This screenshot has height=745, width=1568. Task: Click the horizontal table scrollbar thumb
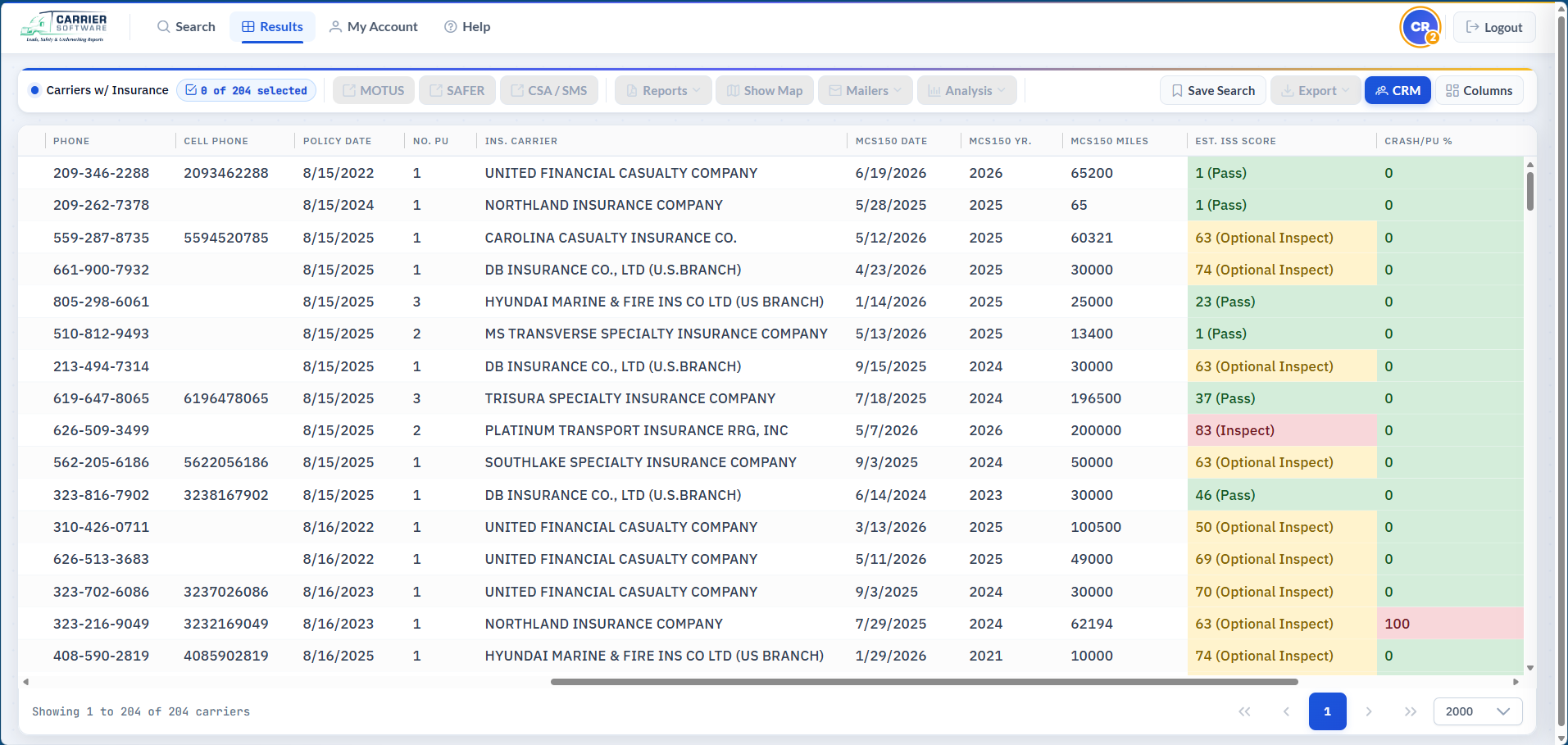(924, 682)
